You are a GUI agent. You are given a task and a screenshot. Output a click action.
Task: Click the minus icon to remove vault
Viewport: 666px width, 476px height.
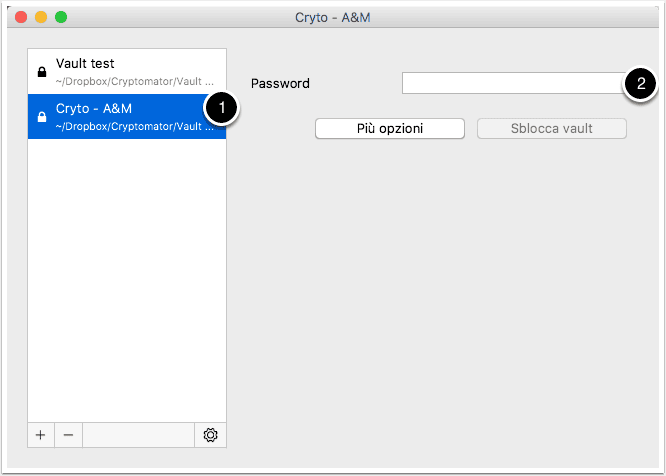click(68, 435)
